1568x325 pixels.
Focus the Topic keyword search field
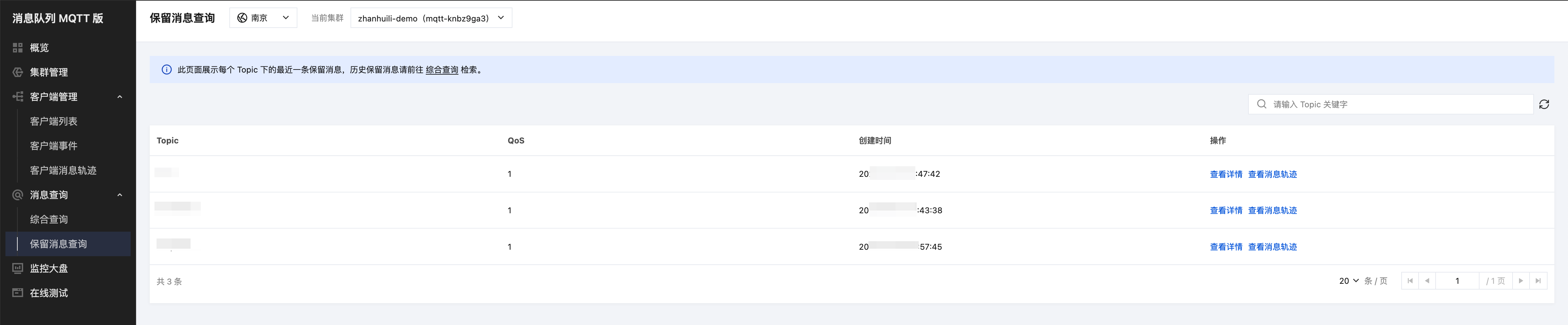pyautogui.click(x=1390, y=104)
